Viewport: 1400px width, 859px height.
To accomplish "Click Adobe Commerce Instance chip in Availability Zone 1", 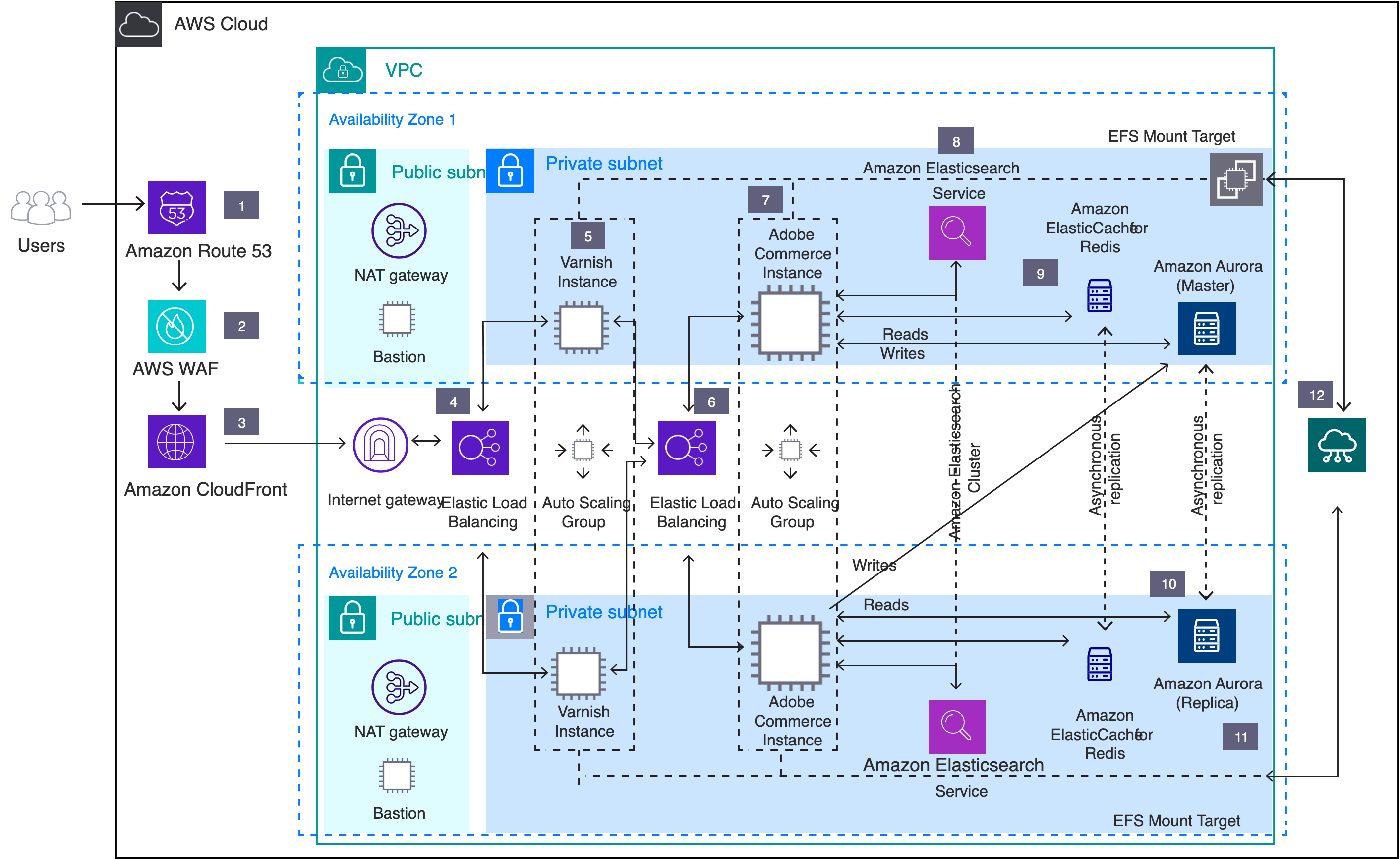I will pyautogui.click(x=790, y=323).
